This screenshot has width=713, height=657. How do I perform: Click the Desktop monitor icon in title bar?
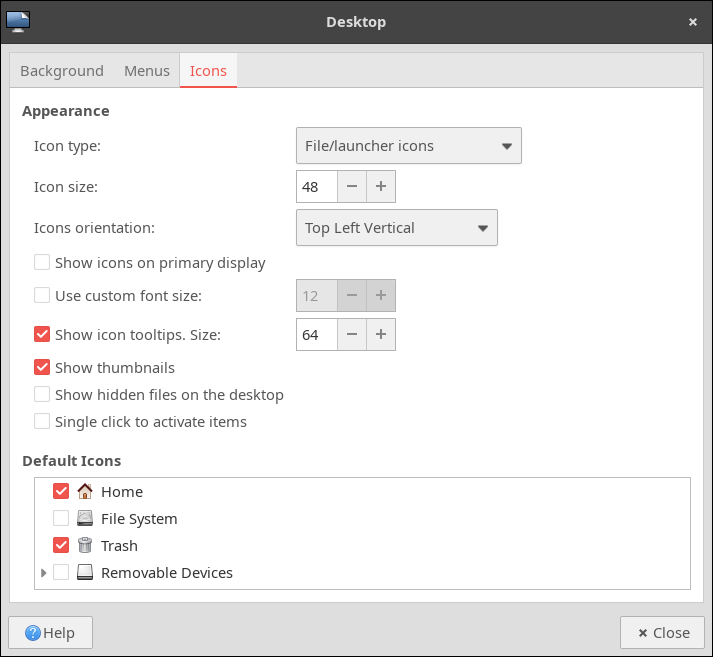[18, 21]
